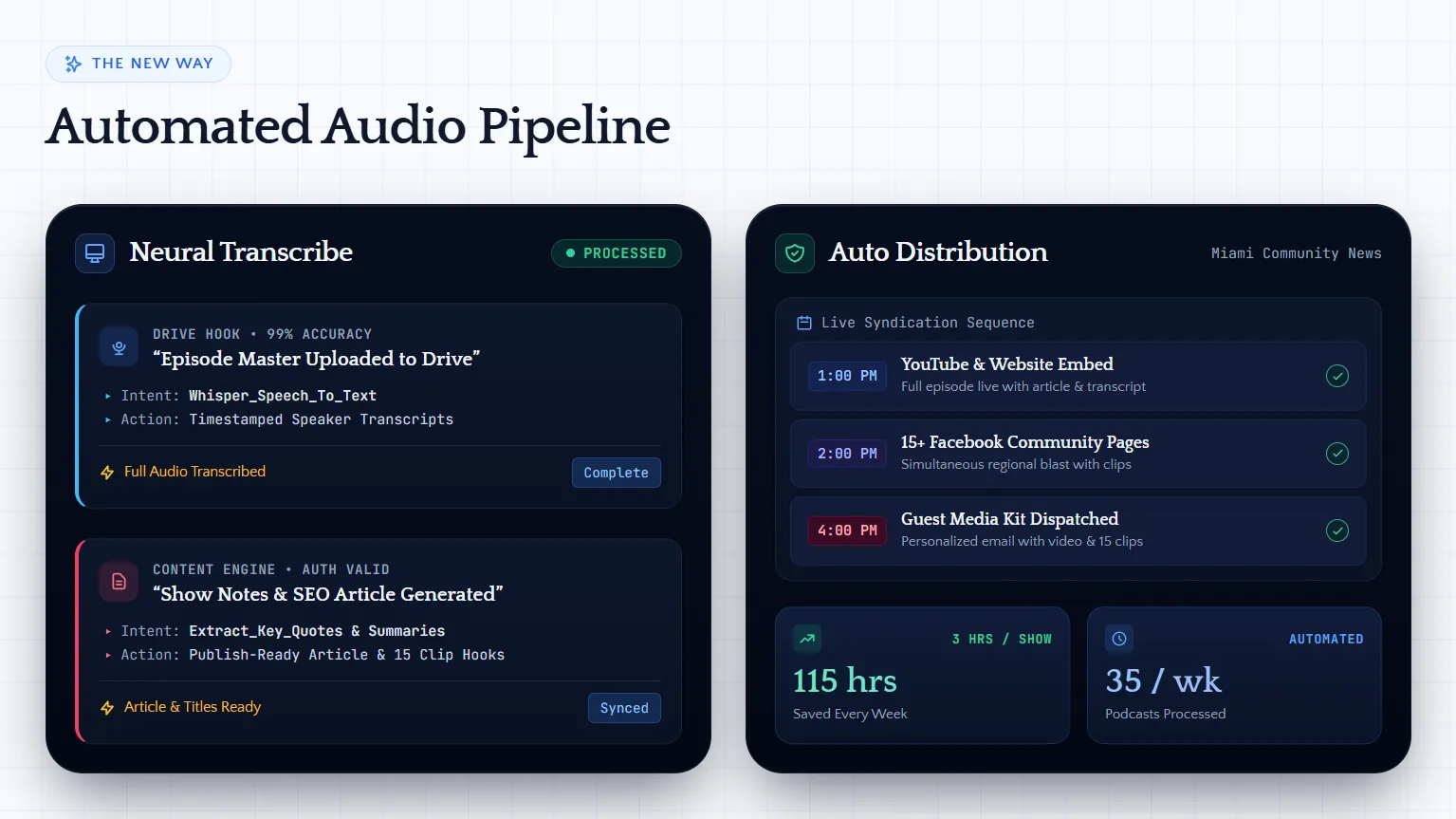Click the sparkle icon beside THE NEW WAY
This screenshot has width=1456, height=819.
(73, 64)
